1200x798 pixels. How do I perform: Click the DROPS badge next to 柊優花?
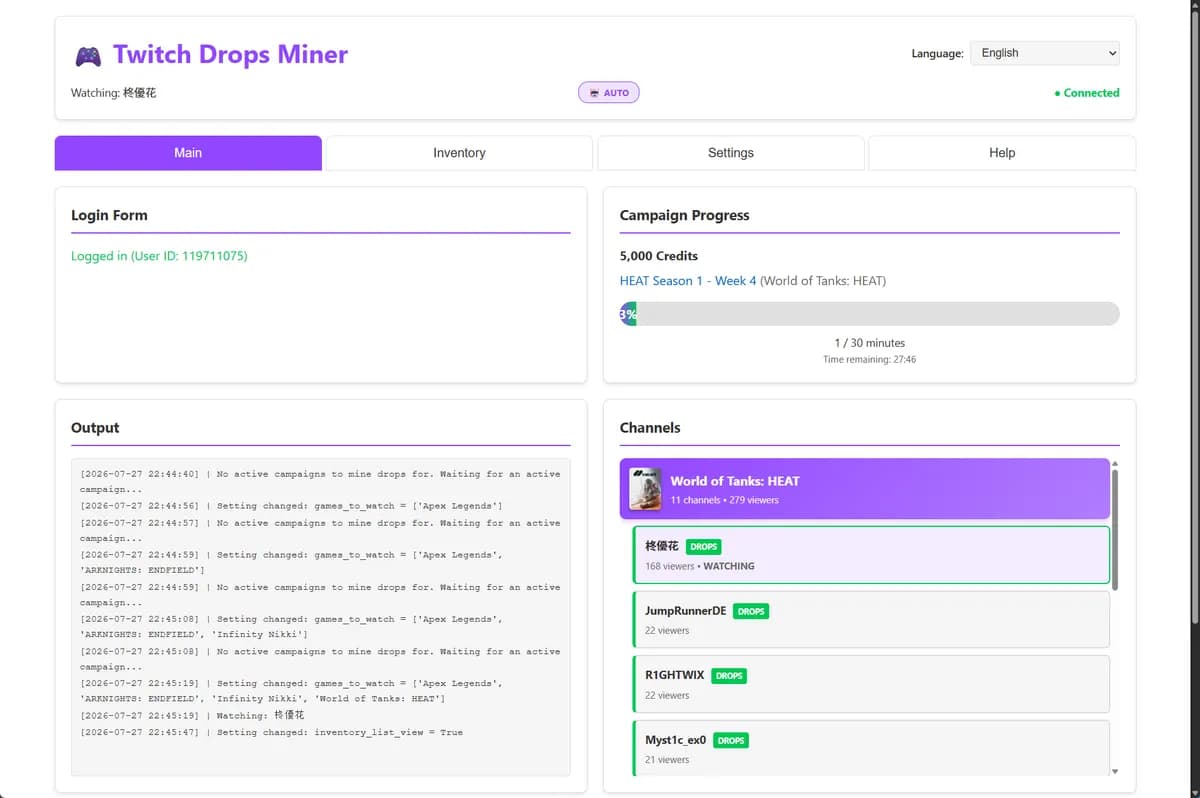(x=704, y=547)
